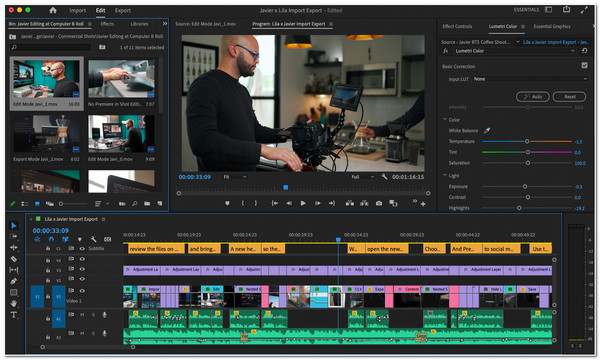Go to Out point in program monitor
This screenshot has height=360, width=600.
332,203
